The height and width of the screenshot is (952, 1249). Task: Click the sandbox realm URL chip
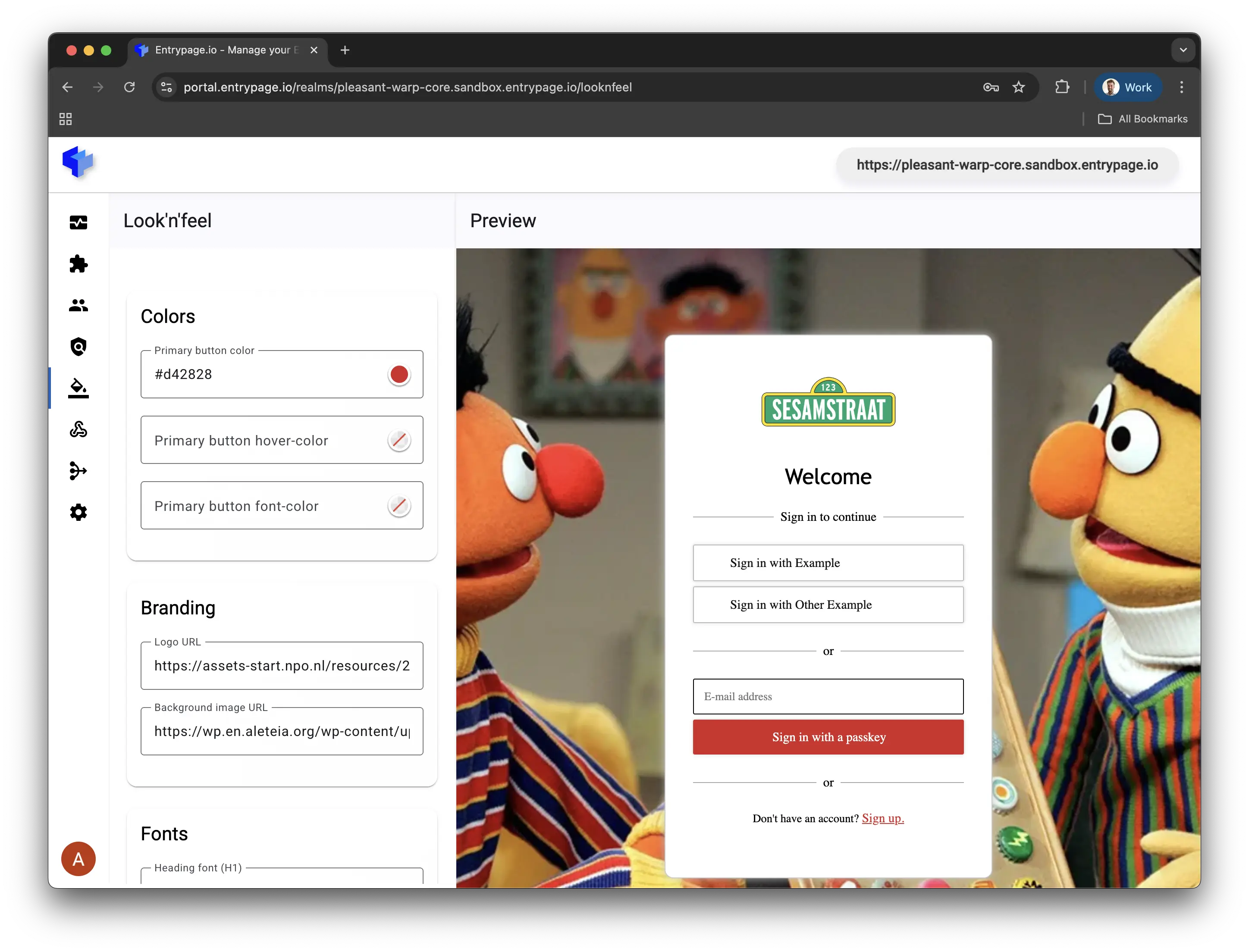pyautogui.click(x=1007, y=165)
